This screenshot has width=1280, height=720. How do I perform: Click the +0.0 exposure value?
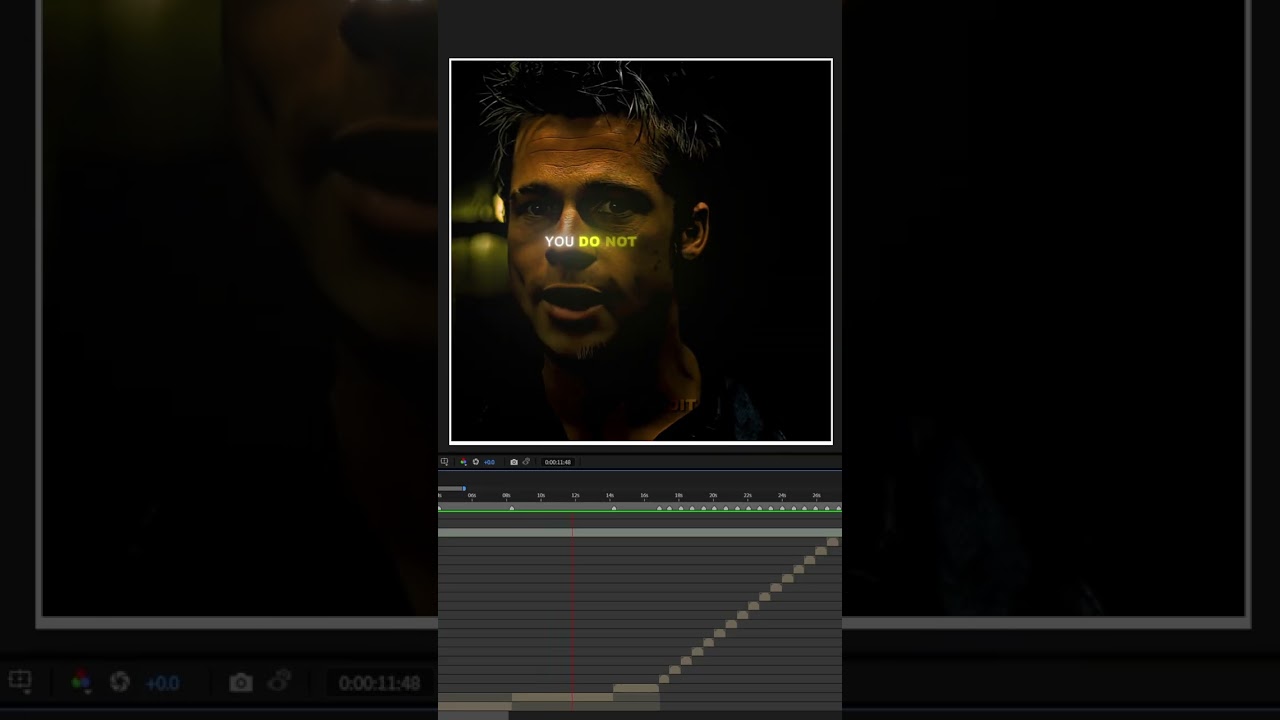[489, 462]
